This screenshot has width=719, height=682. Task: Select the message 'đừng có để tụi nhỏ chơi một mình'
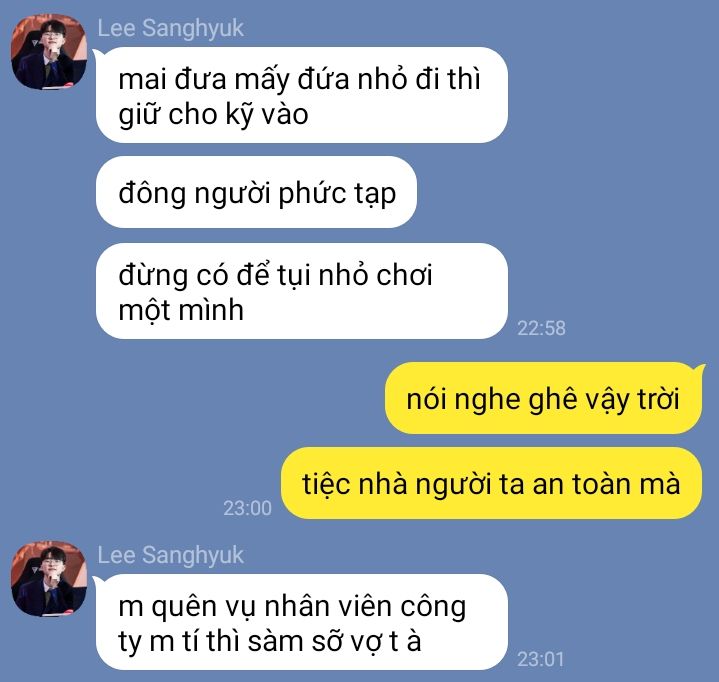[x=302, y=291]
